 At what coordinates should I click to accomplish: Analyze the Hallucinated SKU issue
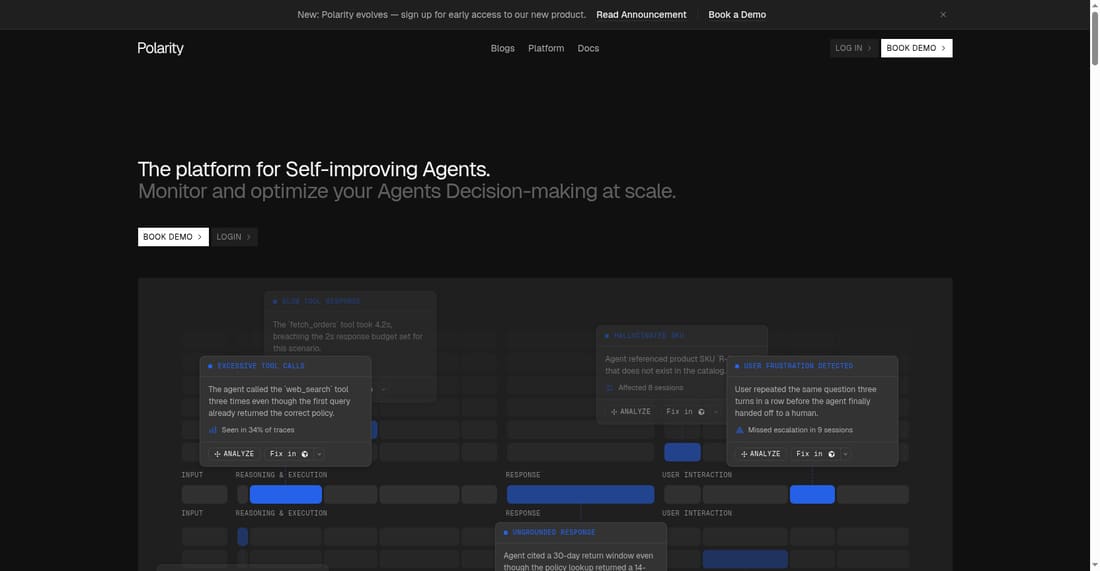click(x=631, y=412)
